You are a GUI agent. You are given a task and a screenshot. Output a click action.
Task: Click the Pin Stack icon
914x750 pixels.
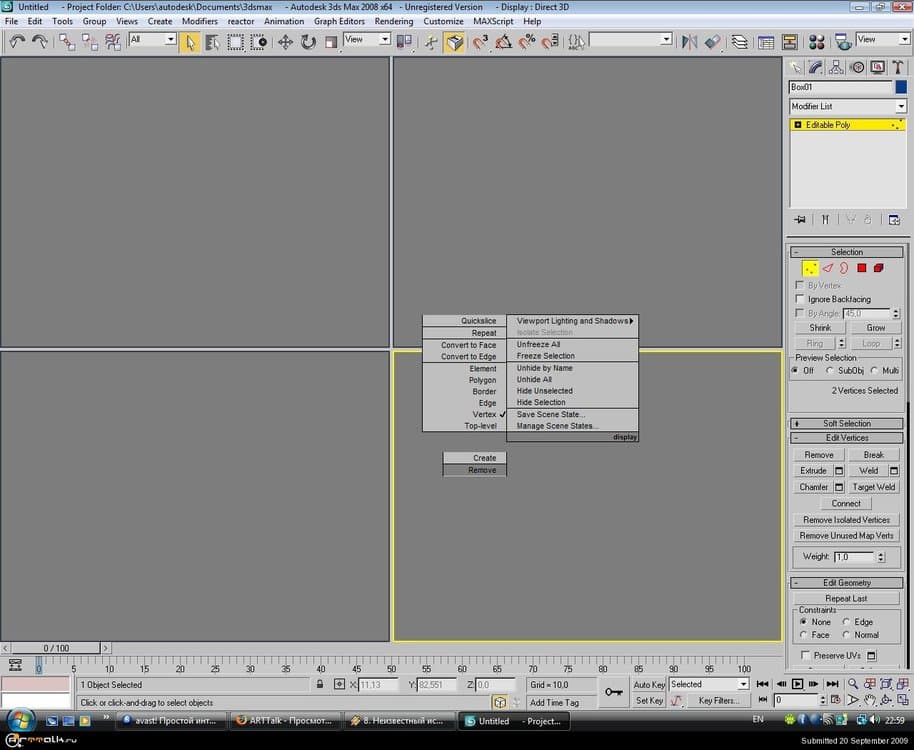pos(799,219)
